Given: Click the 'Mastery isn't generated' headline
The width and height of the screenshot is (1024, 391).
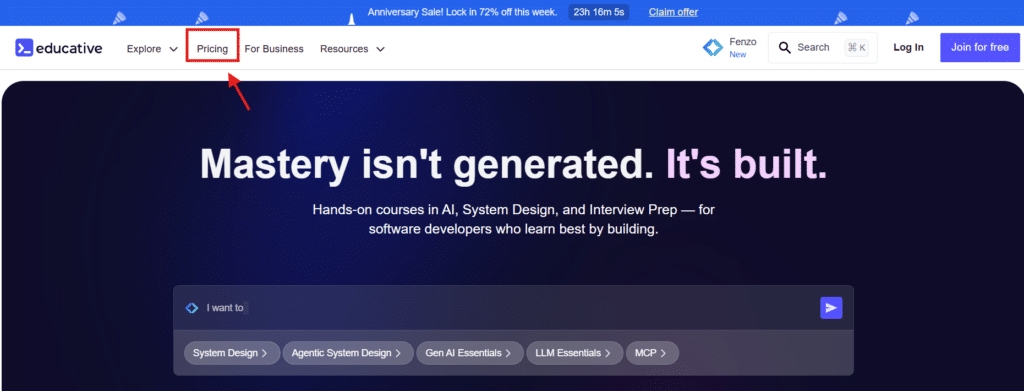Looking at the screenshot, I should pos(513,163).
